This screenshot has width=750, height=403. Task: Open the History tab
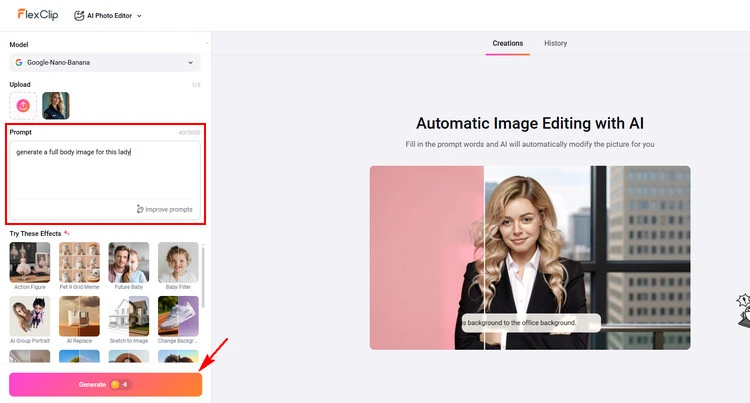pos(555,44)
